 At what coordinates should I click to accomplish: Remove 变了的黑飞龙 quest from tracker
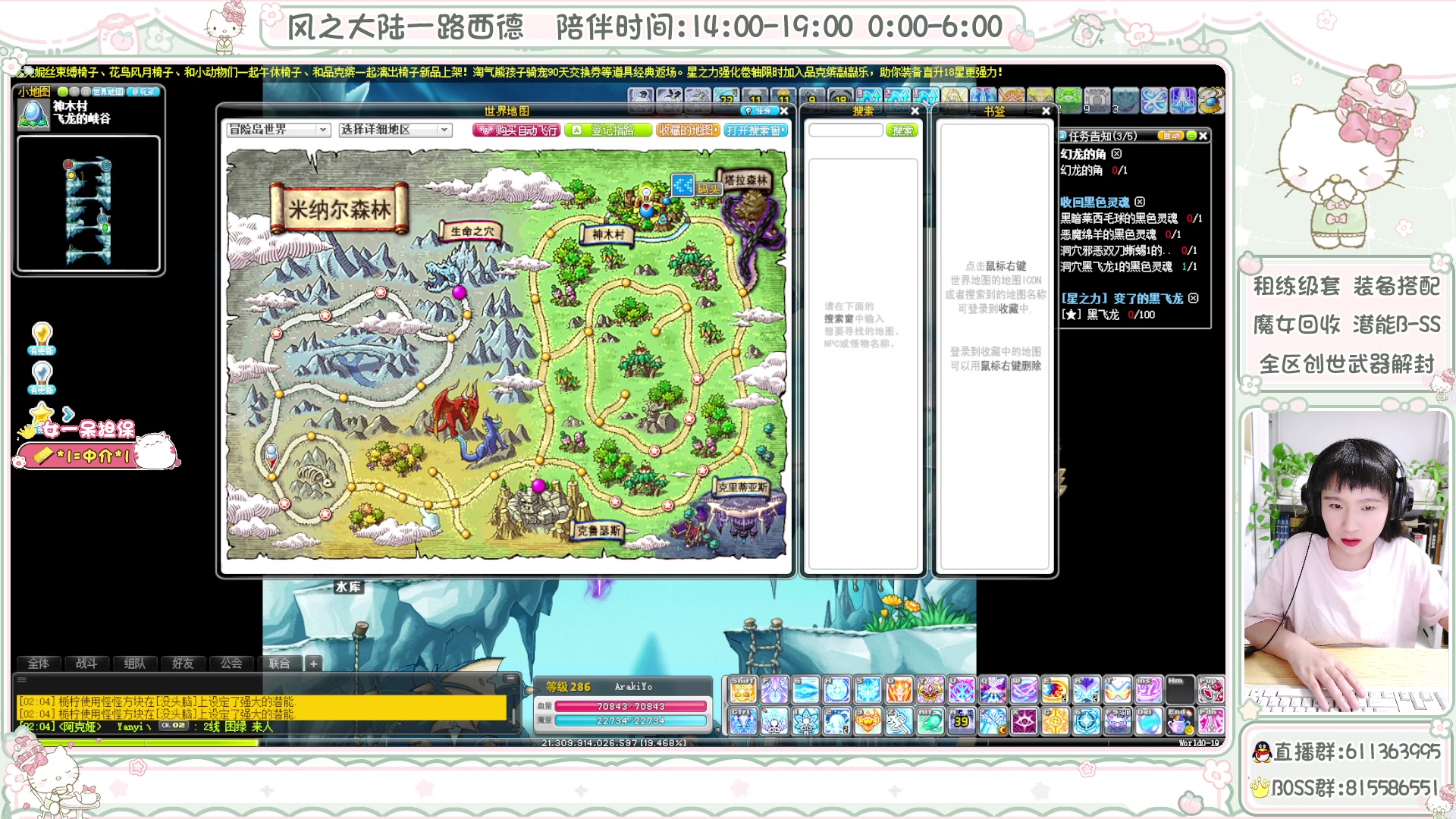1194,298
